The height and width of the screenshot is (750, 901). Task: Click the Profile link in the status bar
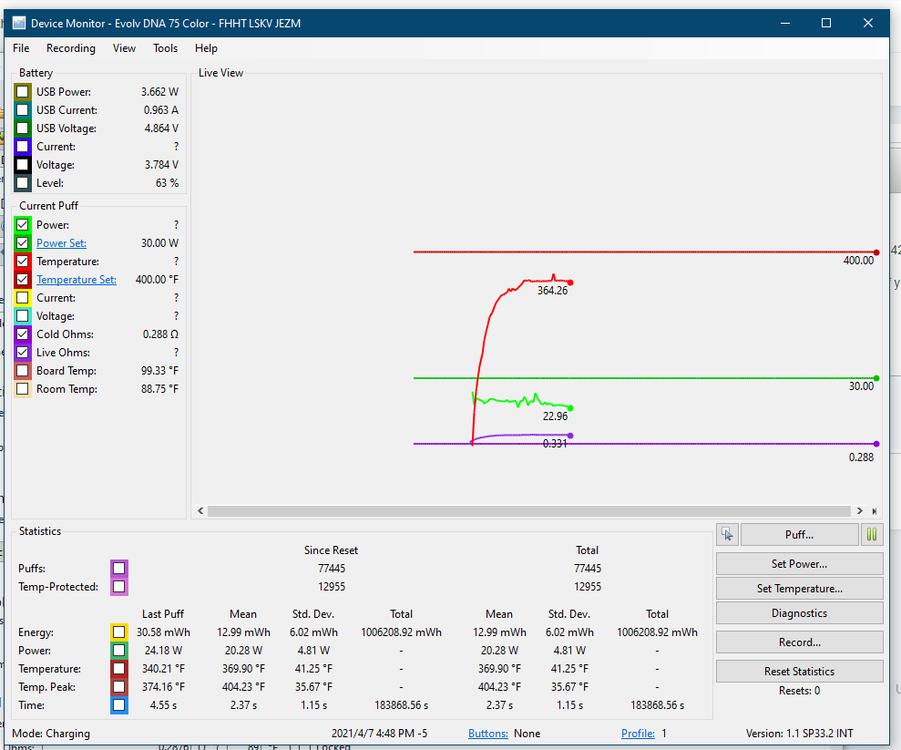point(637,733)
